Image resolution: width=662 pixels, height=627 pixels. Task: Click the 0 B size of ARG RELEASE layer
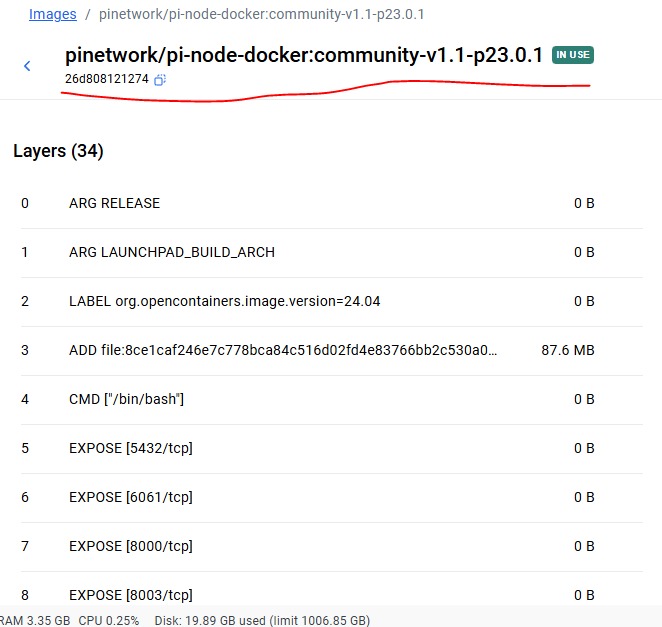click(x=584, y=204)
